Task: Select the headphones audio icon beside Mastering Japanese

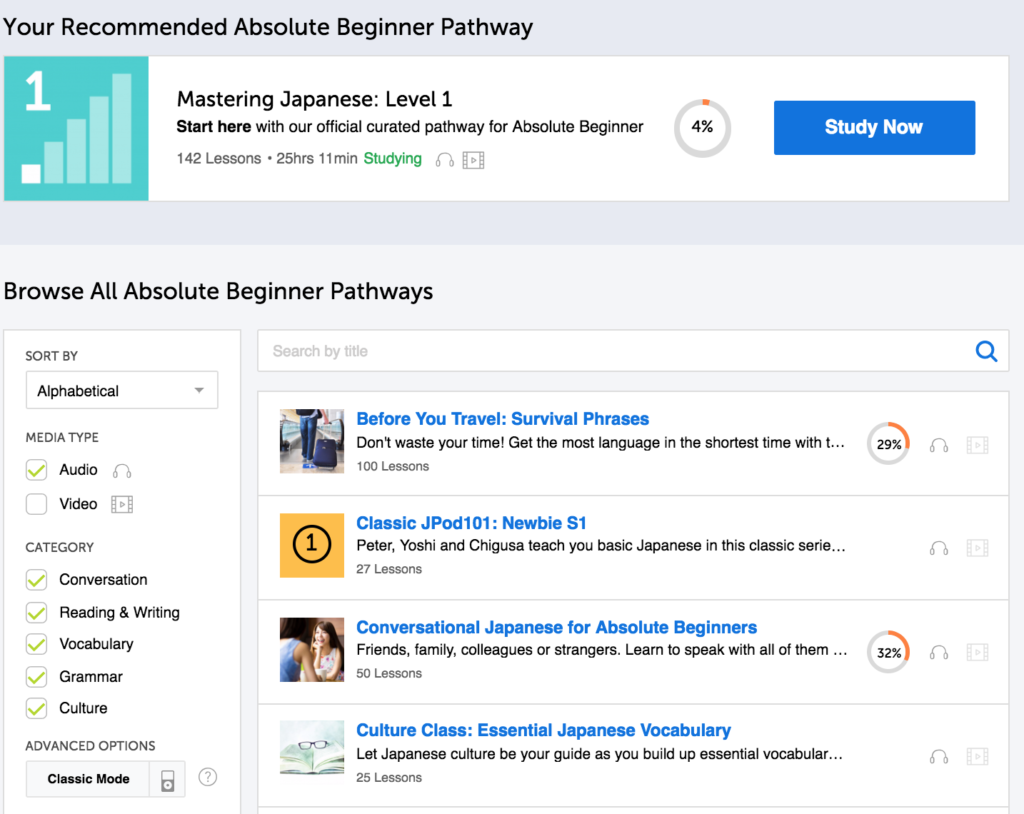Action: click(444, 159)
